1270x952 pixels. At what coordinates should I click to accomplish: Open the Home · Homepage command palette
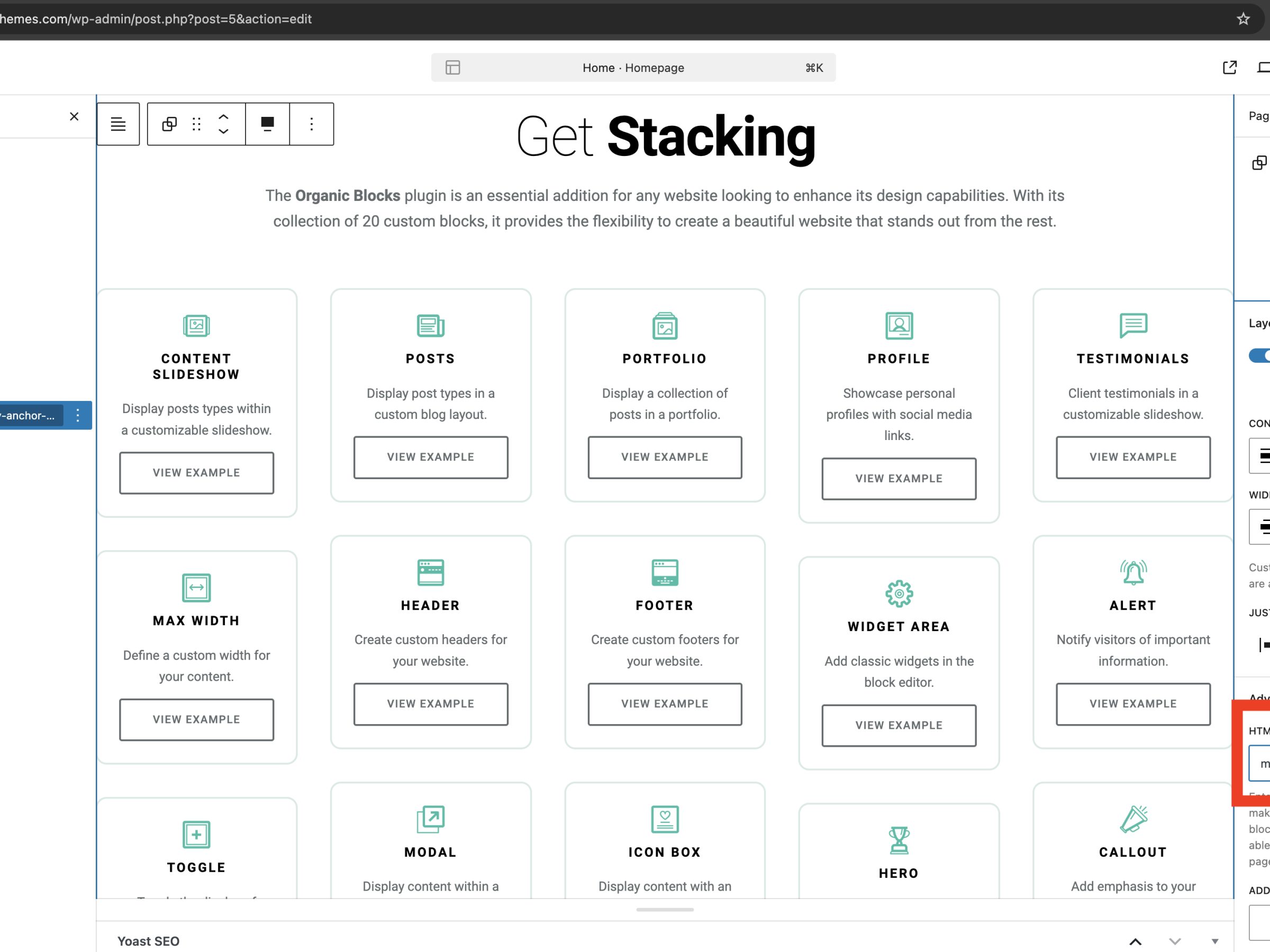click(x=633, y=68)
